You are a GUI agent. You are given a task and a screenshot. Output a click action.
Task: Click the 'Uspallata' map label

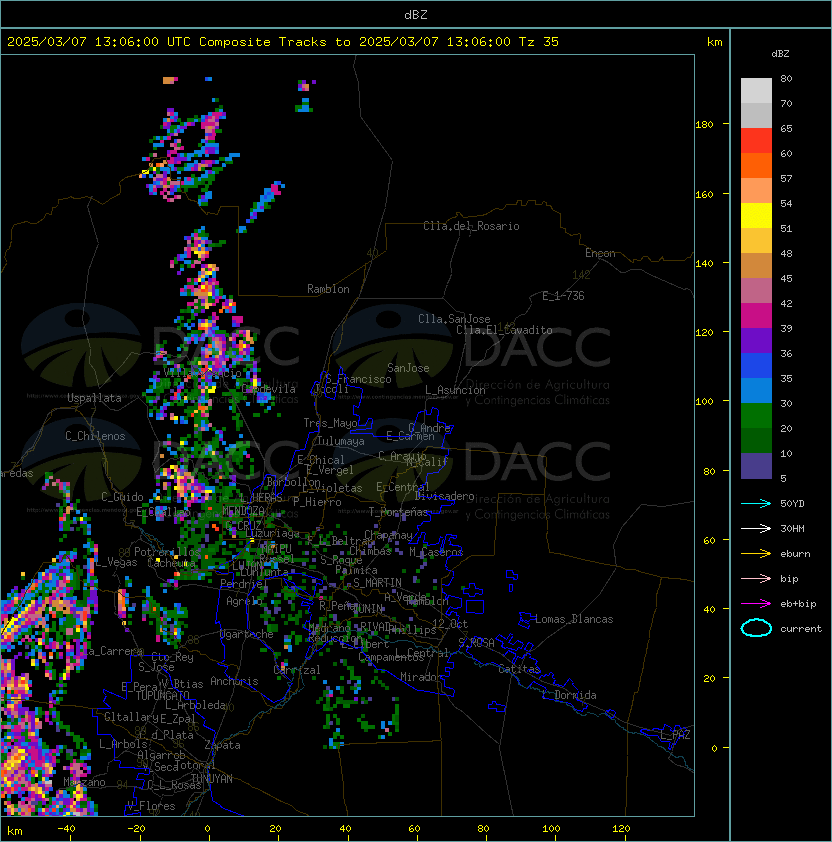click(94, 398)
